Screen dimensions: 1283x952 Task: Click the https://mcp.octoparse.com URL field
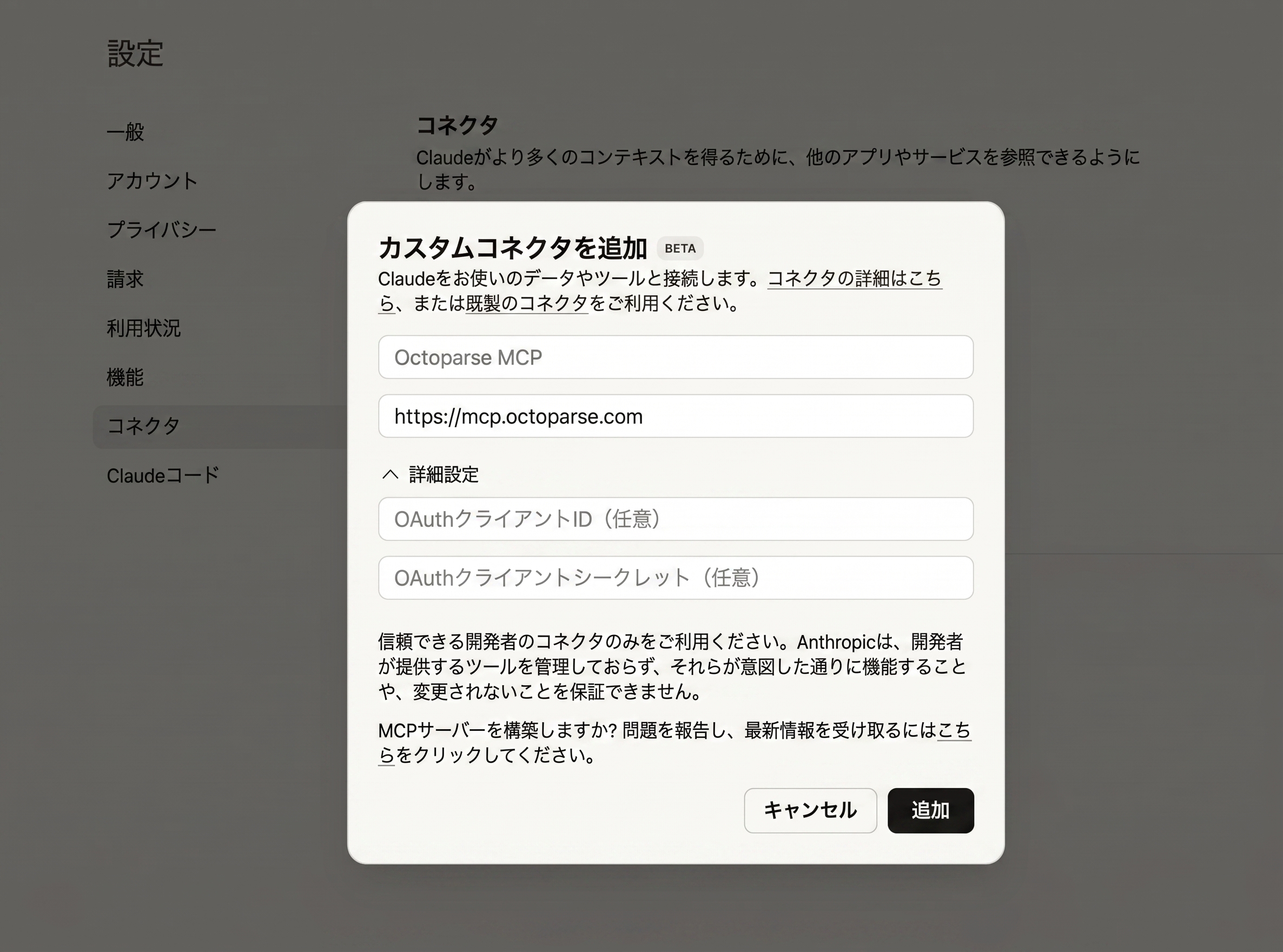676,416
